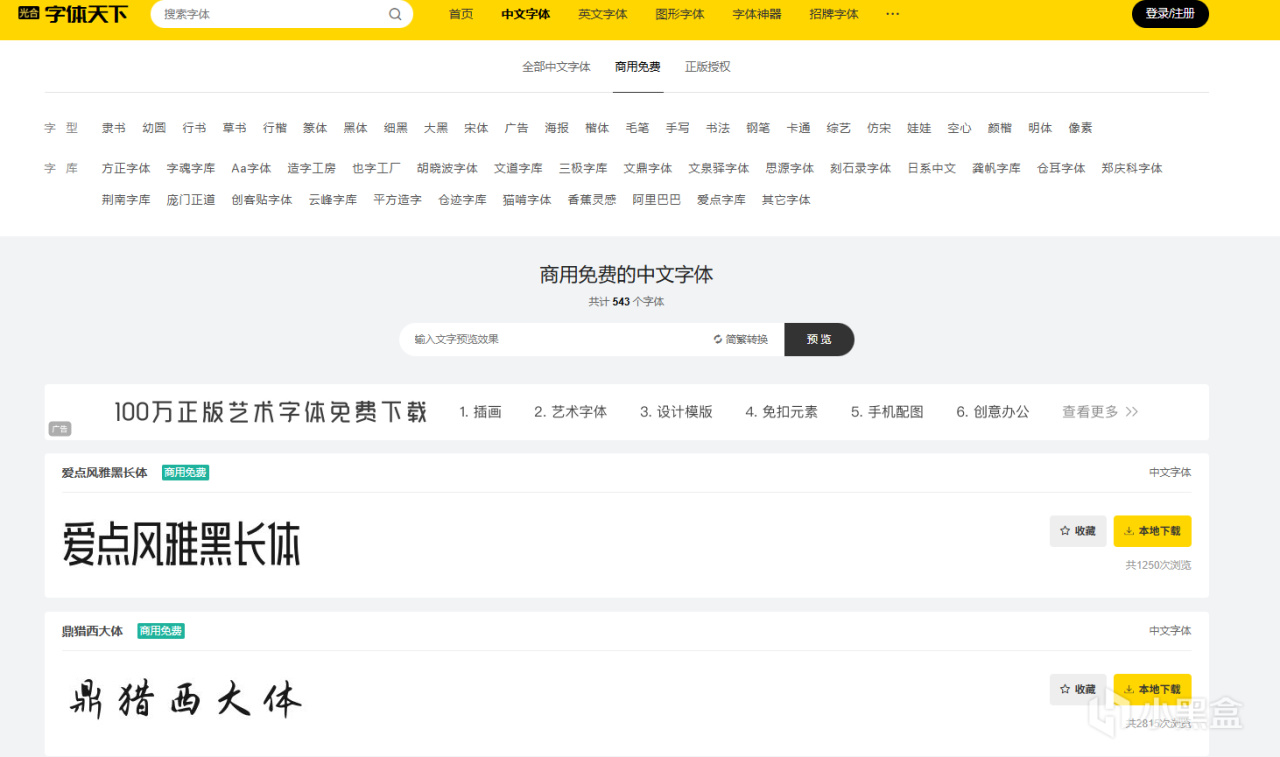The height and width of the screenshot is (757, 1280).
Task: Open ad link 2. 艺术字体
Action: [x=571, y=412]
